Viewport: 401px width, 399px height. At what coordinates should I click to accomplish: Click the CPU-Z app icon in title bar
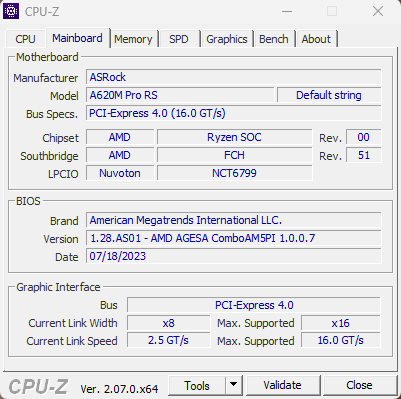[11, 11]
